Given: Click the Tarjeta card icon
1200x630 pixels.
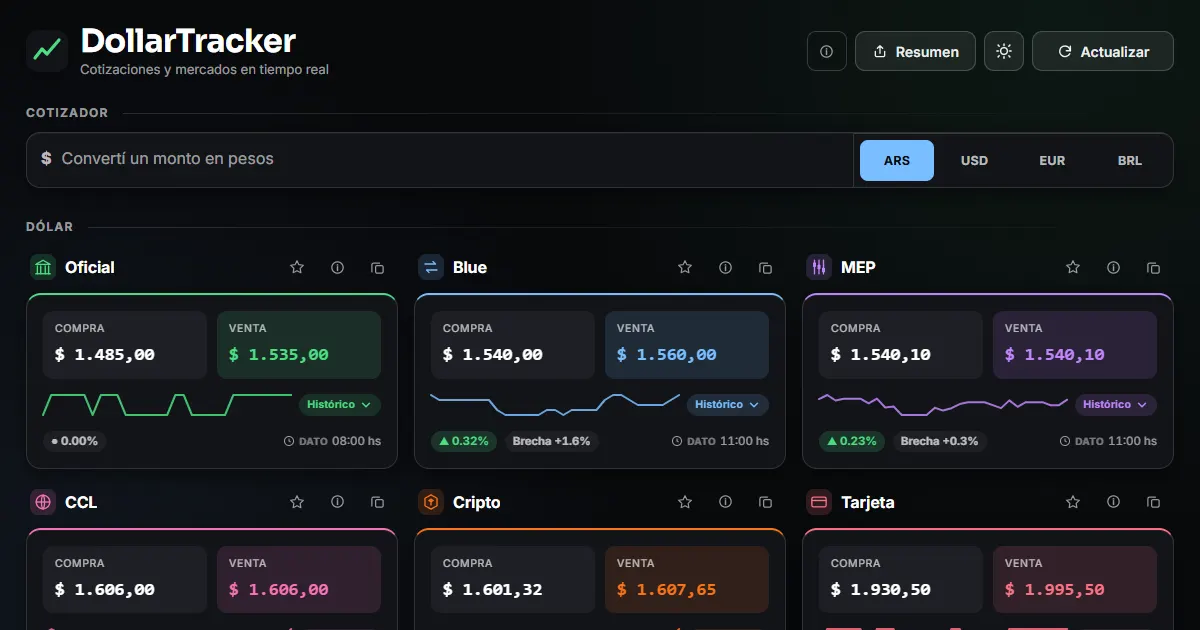Looking at the screenshot, I should coord(819,502).
